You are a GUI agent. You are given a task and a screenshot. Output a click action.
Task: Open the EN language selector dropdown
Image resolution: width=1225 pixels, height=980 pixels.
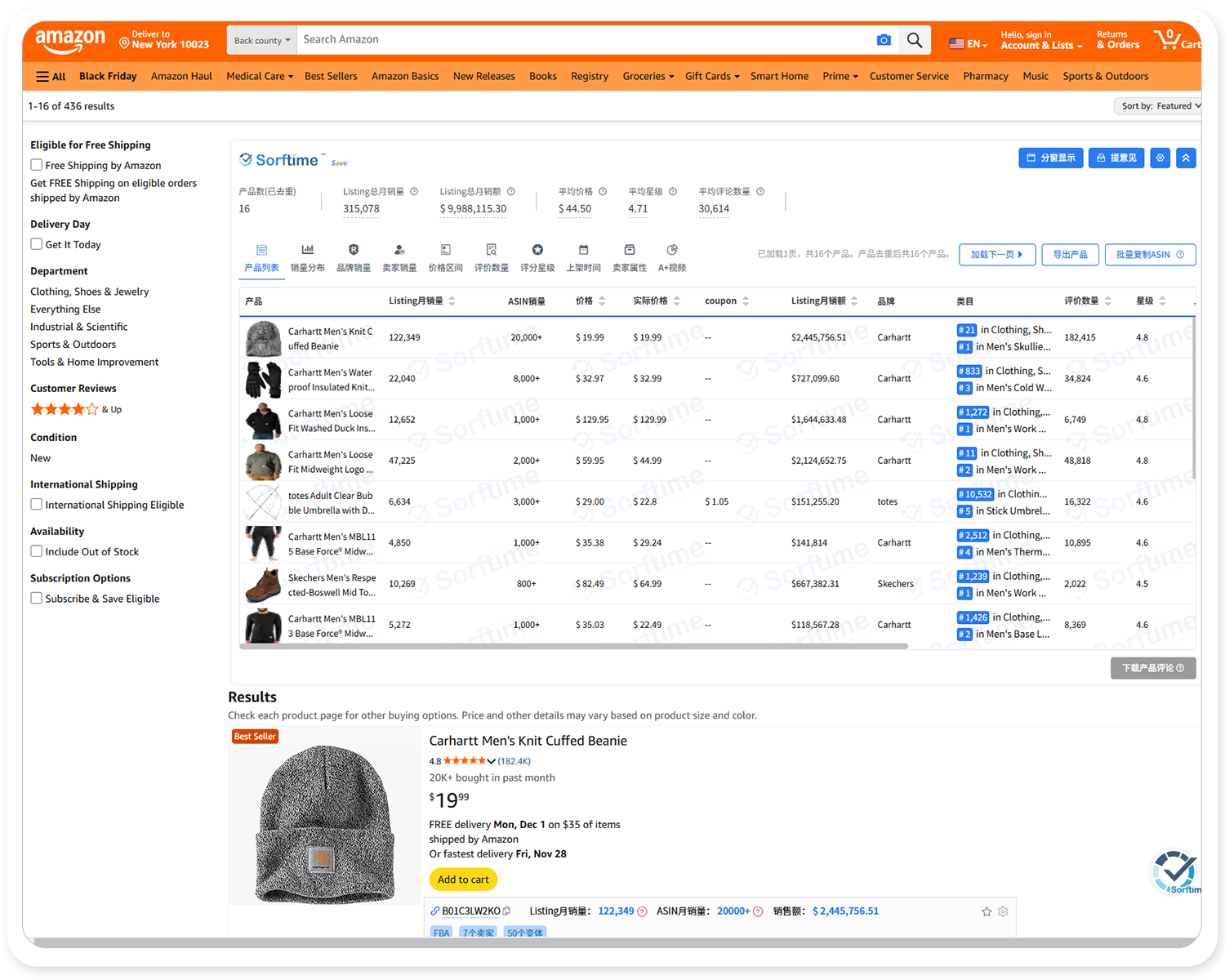pyautogui.click(x=969, y=44)
